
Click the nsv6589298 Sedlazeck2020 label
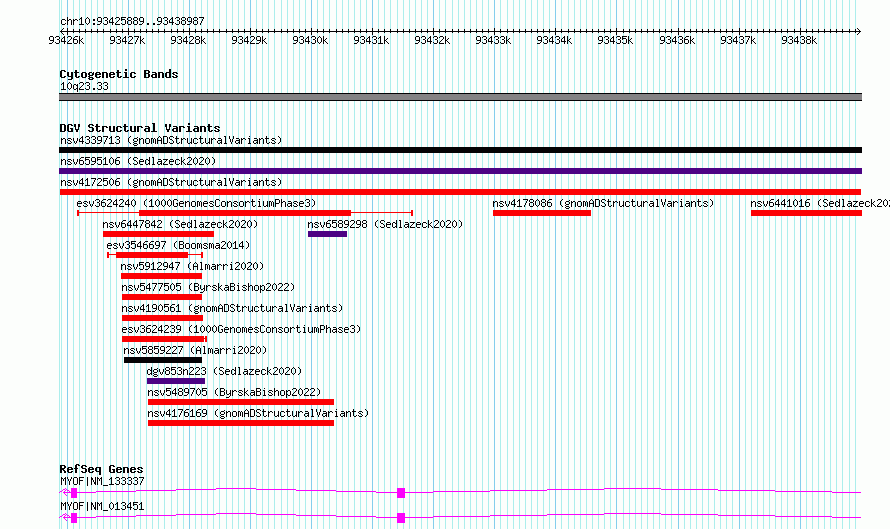click(x=385, y=224)
